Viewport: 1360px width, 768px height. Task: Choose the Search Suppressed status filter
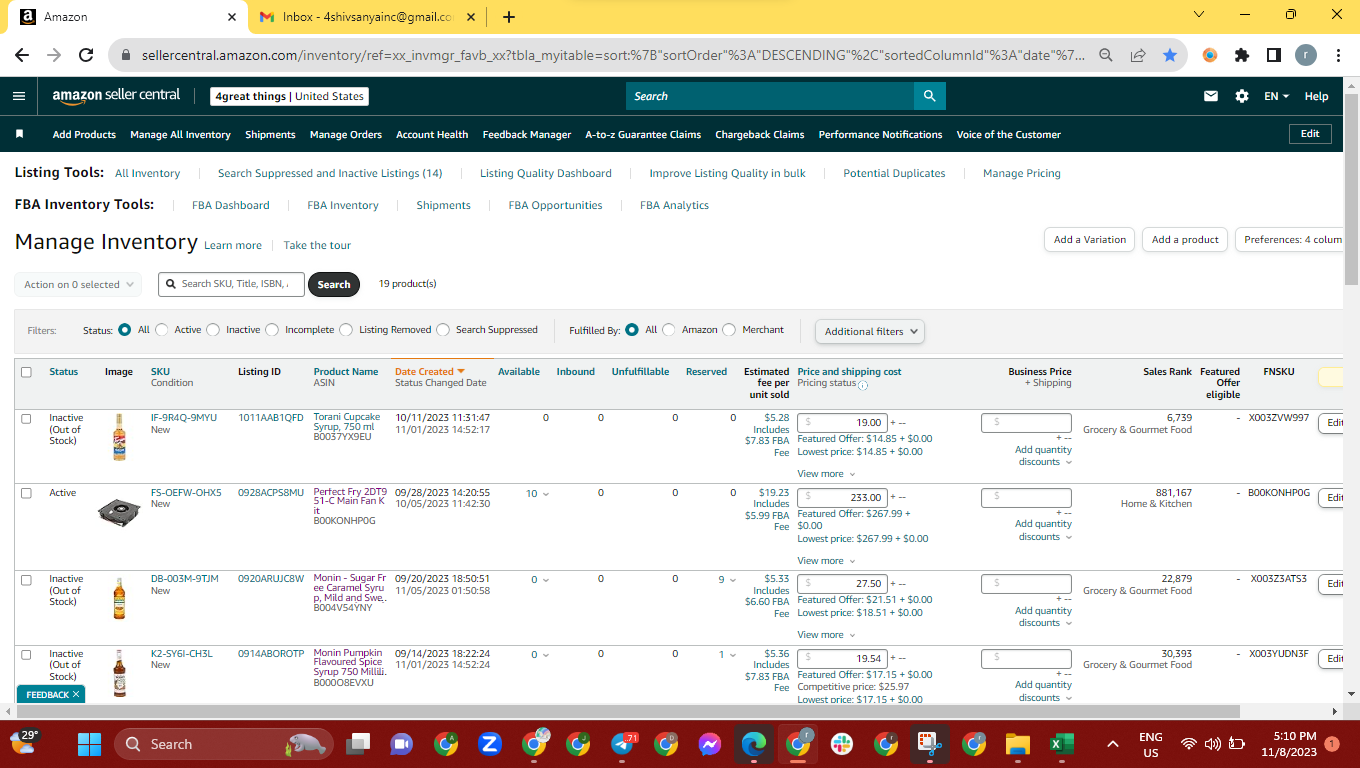(x=443, y=330)
